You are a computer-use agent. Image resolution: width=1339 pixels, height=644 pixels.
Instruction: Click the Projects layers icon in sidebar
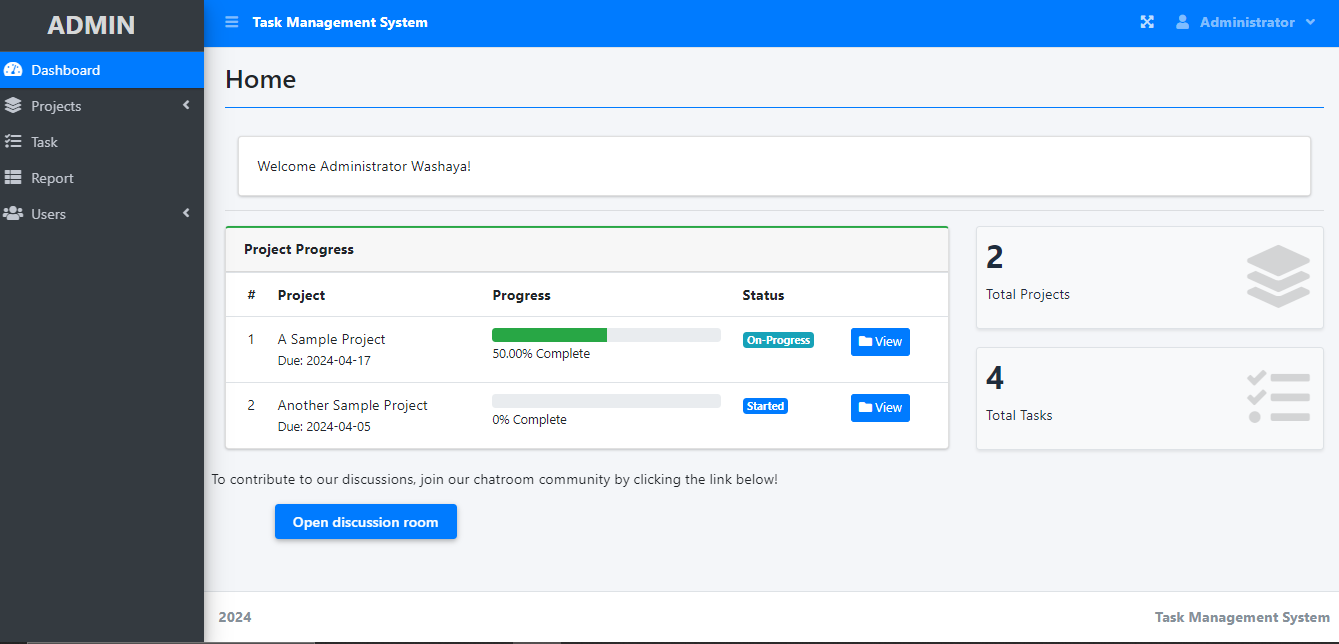[x=13, y=106]
